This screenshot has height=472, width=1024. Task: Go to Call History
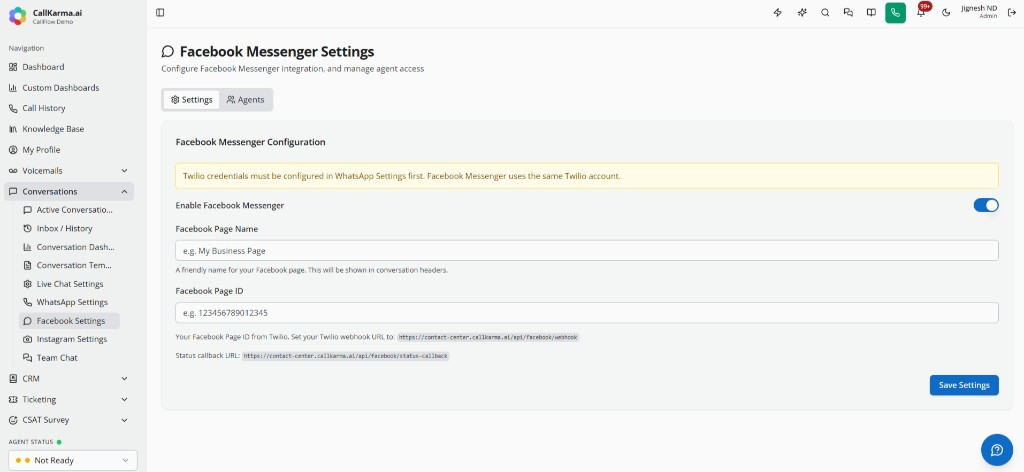pos(69,108)
